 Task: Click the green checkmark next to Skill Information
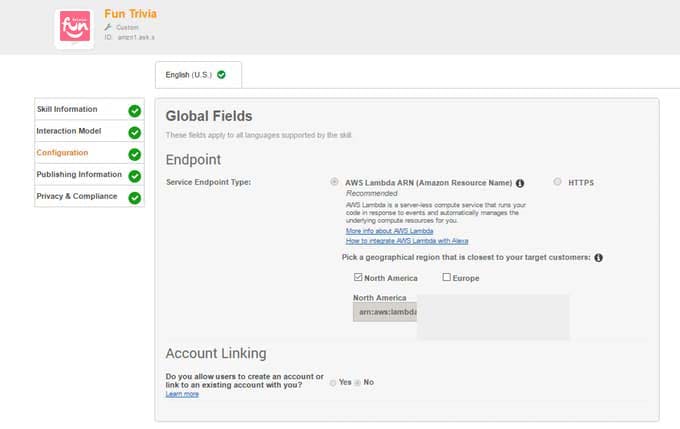[x=135, y=111]
